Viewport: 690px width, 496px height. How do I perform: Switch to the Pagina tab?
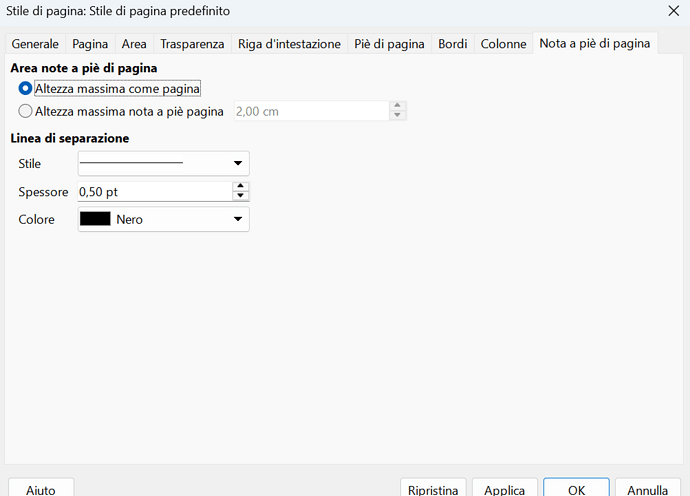point(90,44)
